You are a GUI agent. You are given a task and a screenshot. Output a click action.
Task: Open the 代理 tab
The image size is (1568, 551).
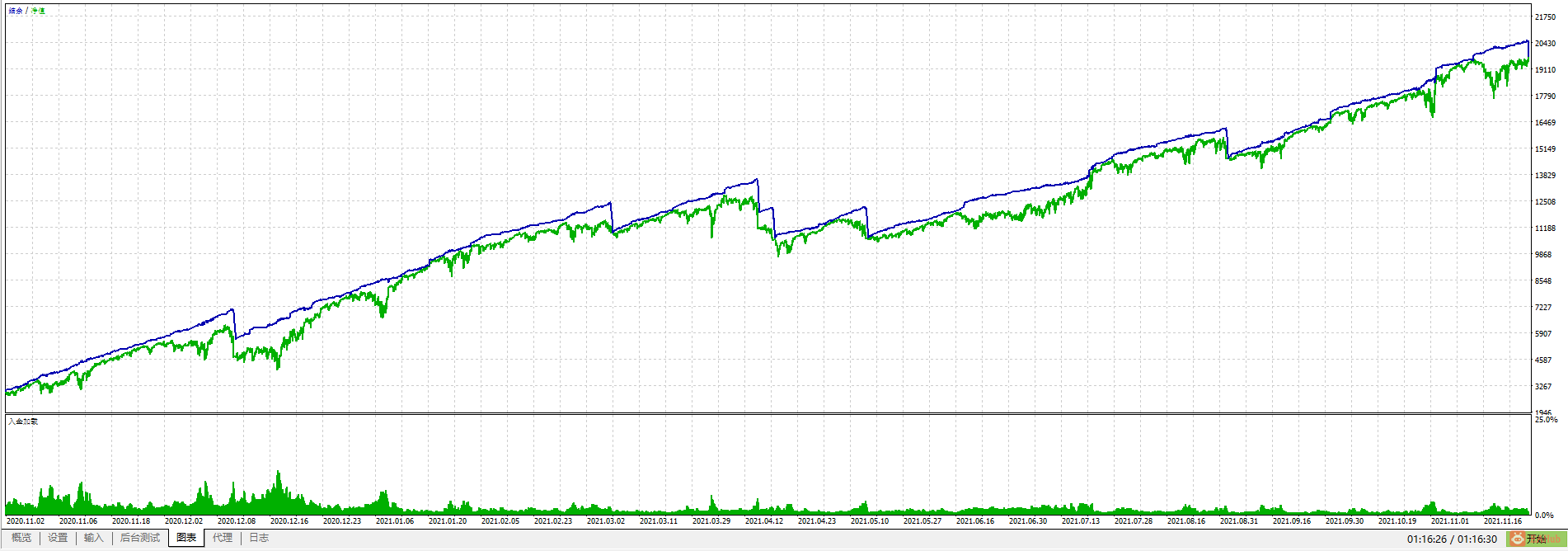223,538
